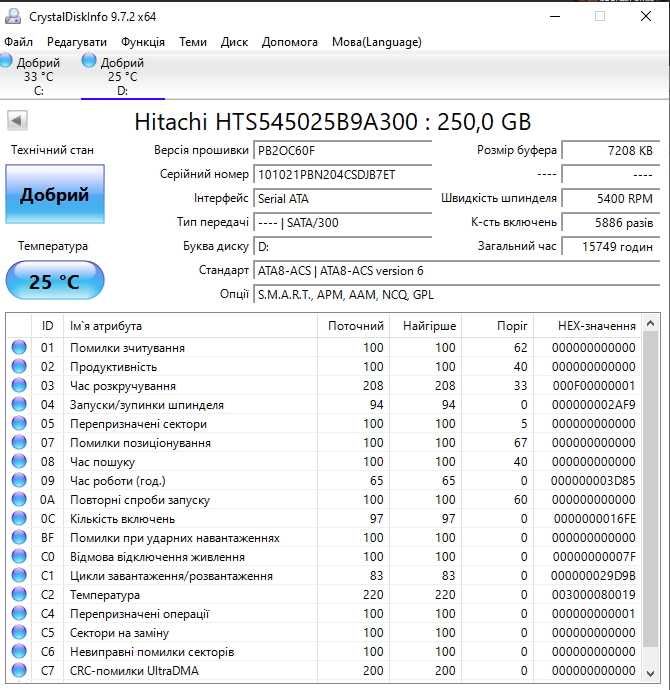Click the ID column header
The image size is (670, 690).
point(47,326)
